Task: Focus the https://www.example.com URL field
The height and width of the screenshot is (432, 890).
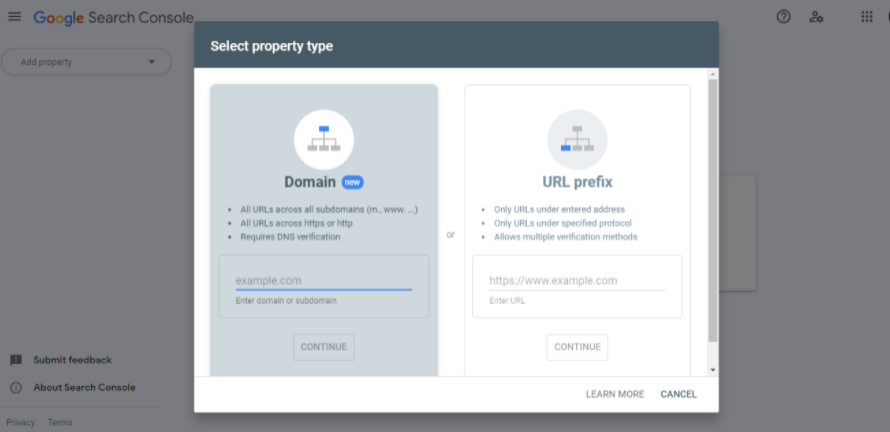Action: click(577, 280)
